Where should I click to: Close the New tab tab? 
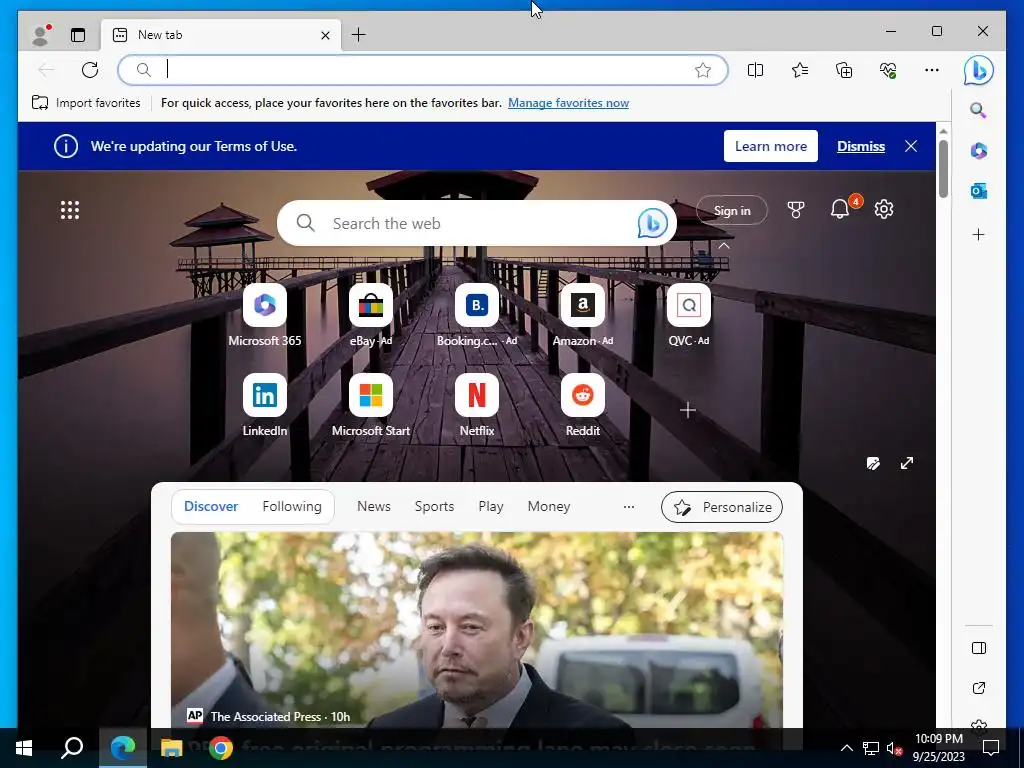click(325, 35)
